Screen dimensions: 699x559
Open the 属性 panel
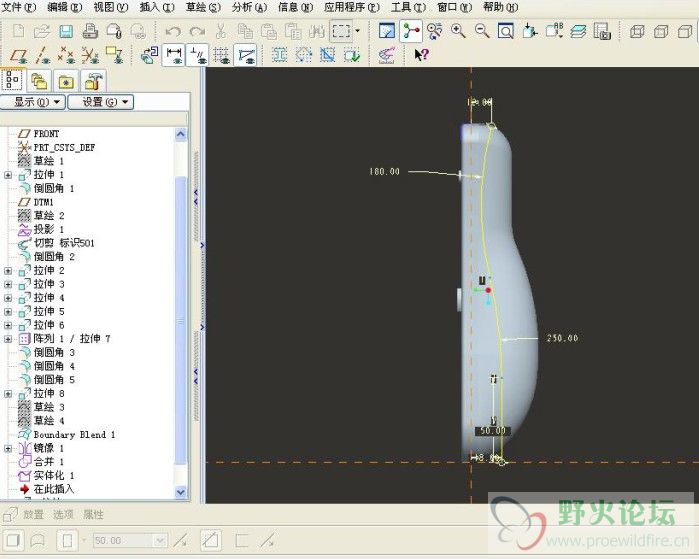tap(93, 515)
